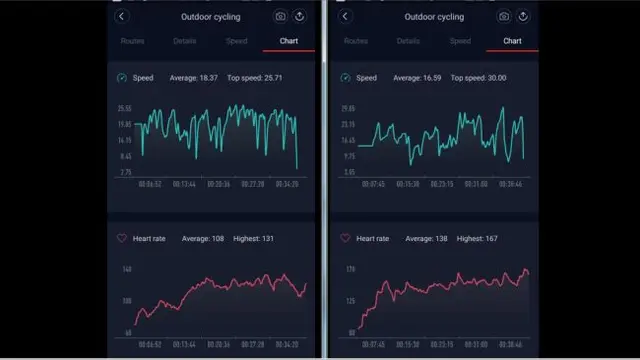Click 'Top speed: 30.00' value

pyautogui.click(x=478, y=78)
